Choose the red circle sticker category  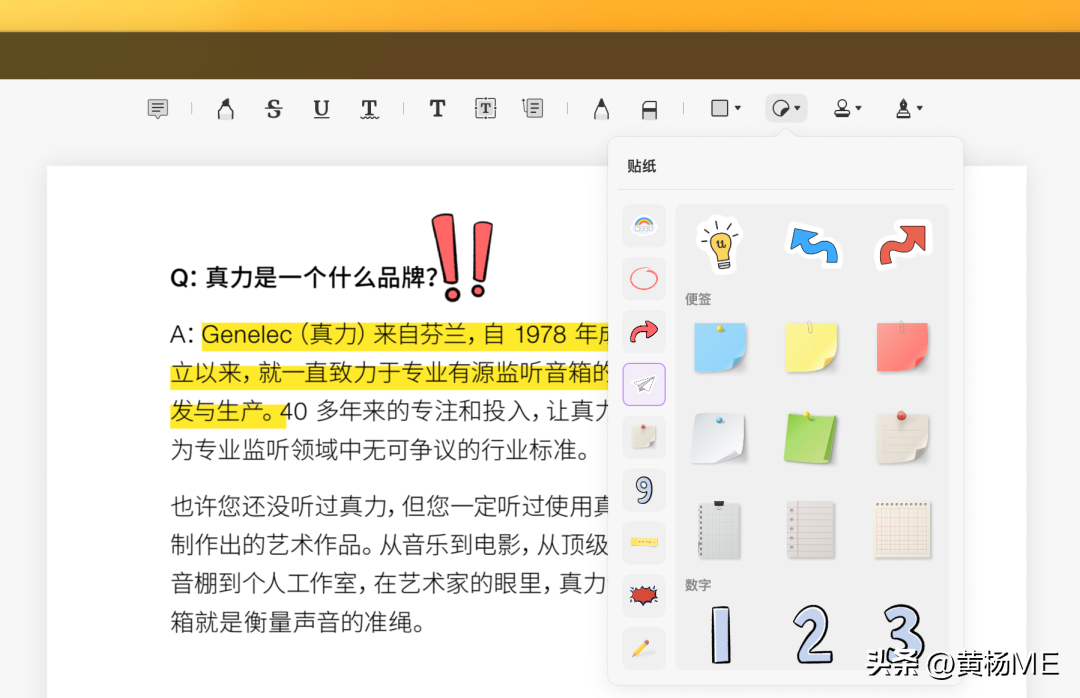644,278
